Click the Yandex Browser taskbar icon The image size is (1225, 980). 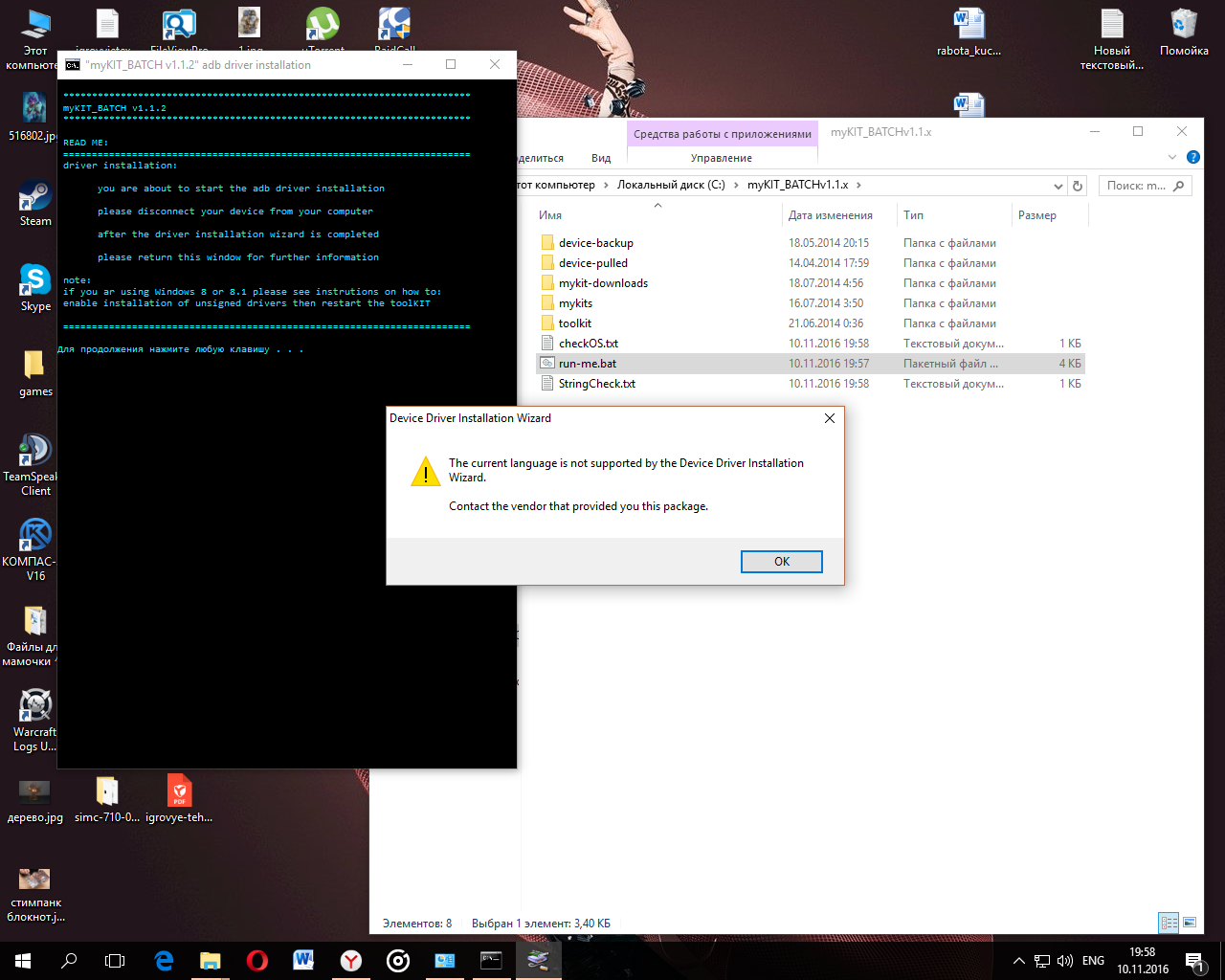[351, 960]
